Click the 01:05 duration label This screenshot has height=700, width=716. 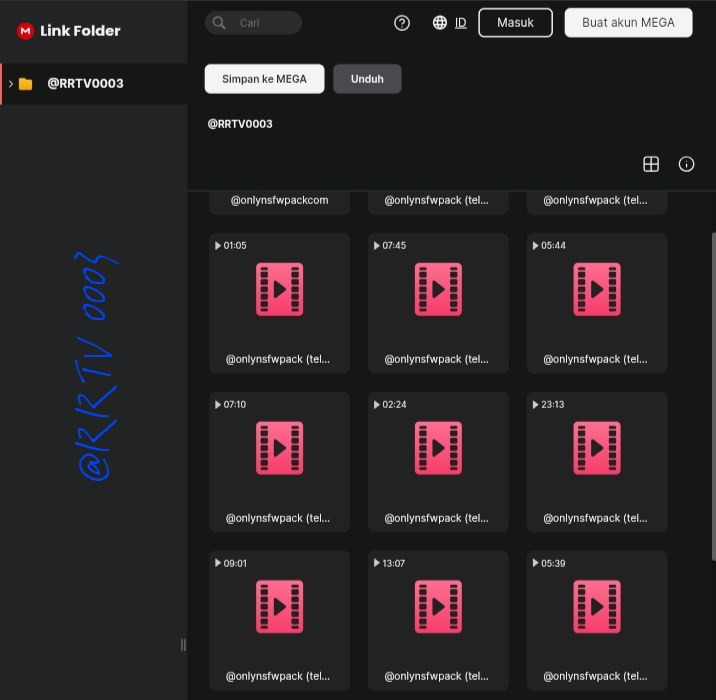(x=235, y=246)
